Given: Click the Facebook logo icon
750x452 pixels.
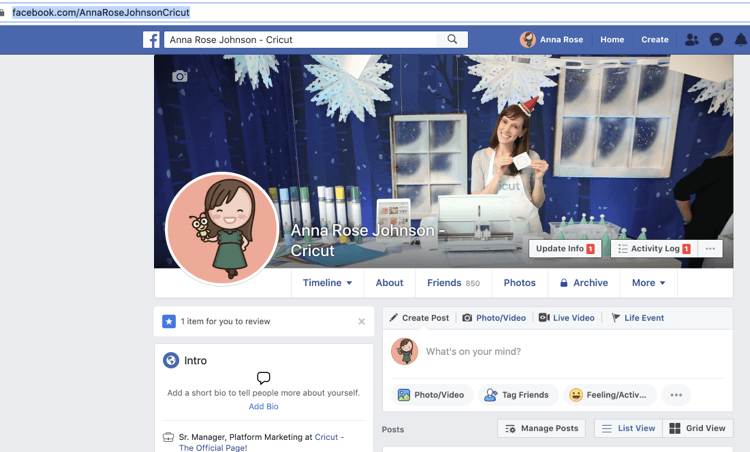Looking at the screenshot, I should coord(151,40).
